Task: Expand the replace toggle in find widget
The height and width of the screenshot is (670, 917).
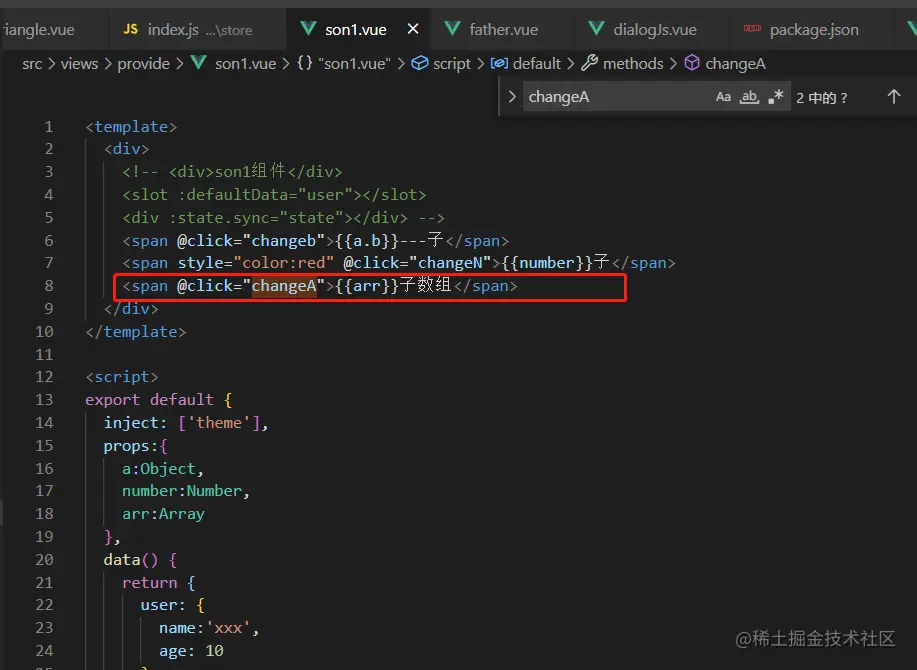Action: point(512,96)
